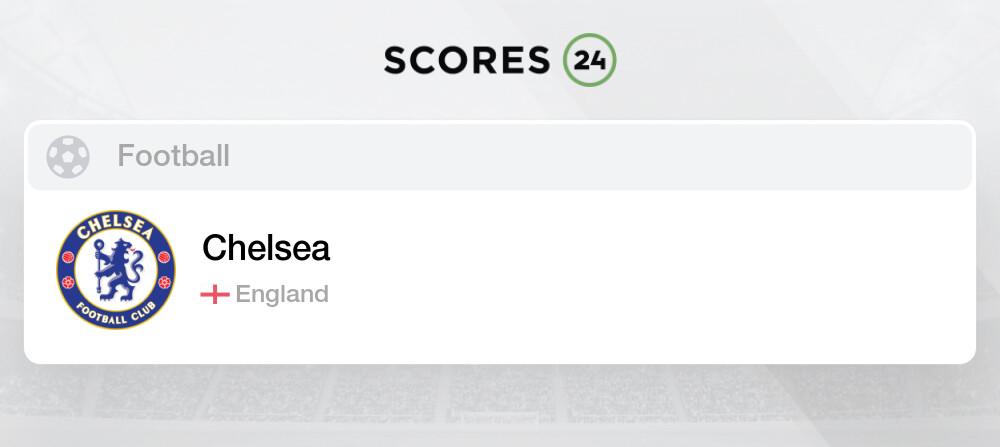Image resolution: width=1000 pixels, height=447 pixels.
Task: Click the gold outer ring of the crest
Action: click(x=115, y=211)
